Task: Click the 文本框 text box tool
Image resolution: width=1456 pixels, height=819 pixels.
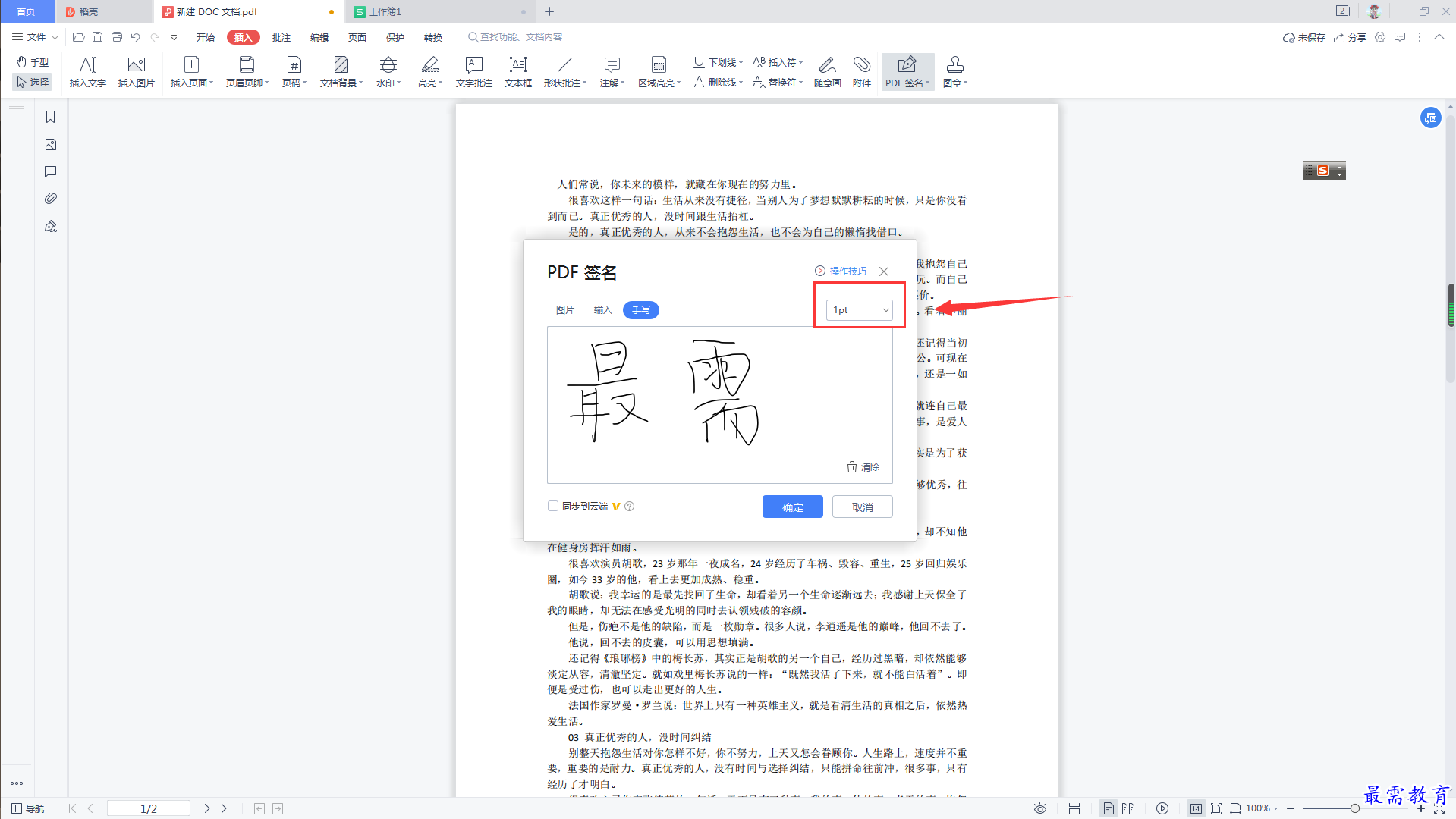Action: coord(518,72)
